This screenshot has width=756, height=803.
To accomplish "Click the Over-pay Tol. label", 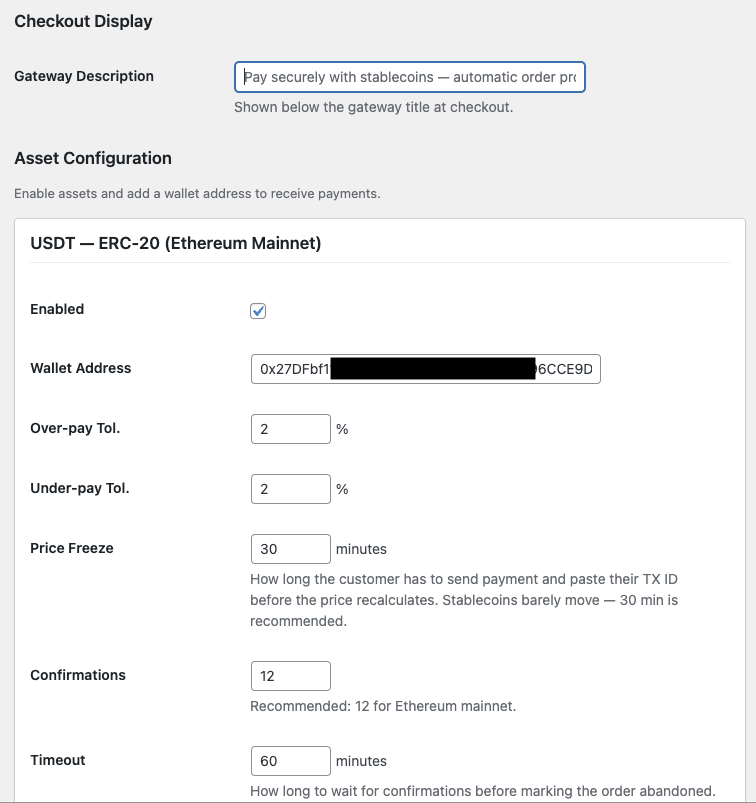I will (x=75, y=428).
